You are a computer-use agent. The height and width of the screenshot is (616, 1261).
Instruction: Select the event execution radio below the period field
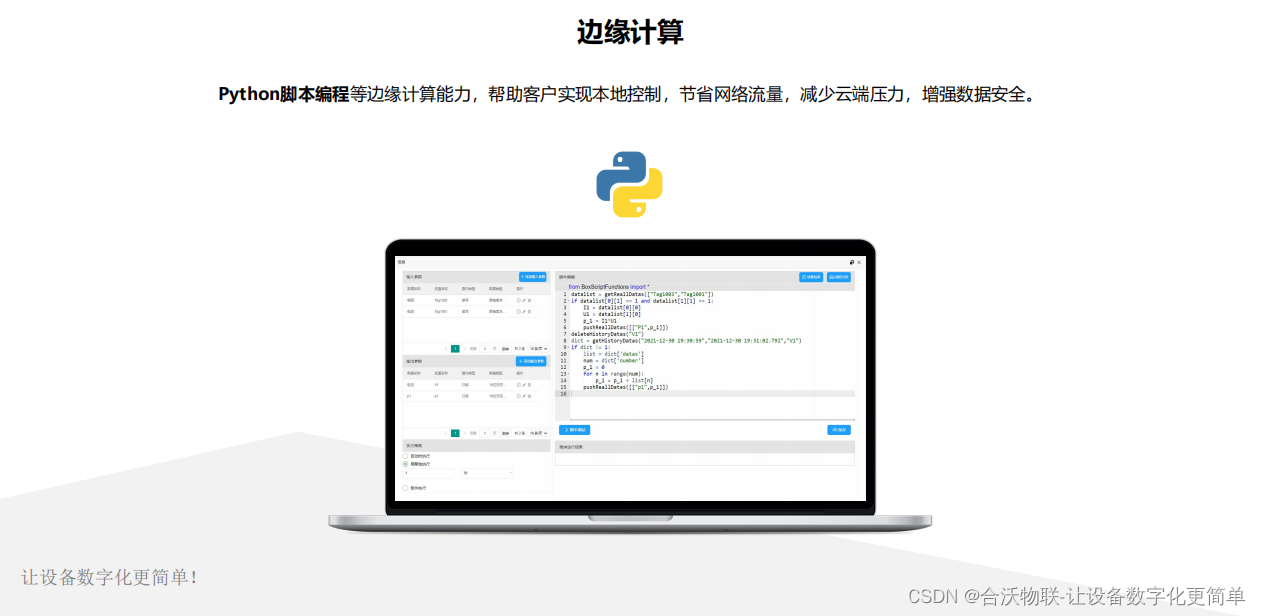tap(405, 488)
